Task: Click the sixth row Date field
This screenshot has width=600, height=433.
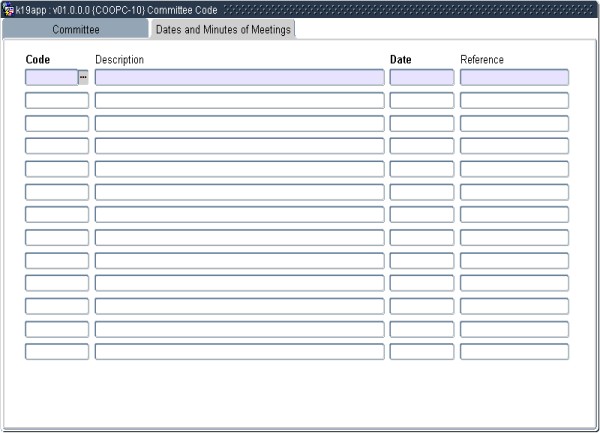Action: point(421,192)
